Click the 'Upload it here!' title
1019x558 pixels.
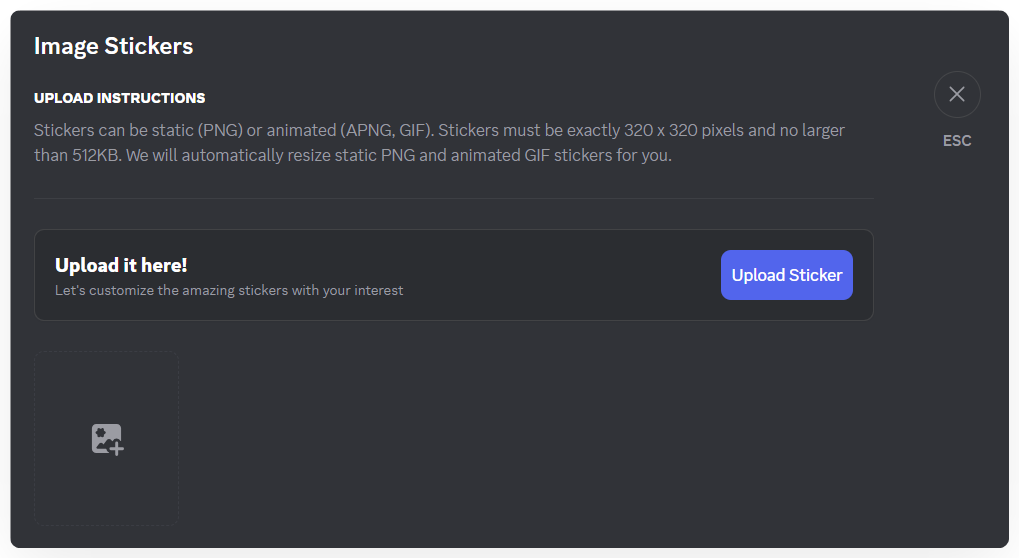121,265
